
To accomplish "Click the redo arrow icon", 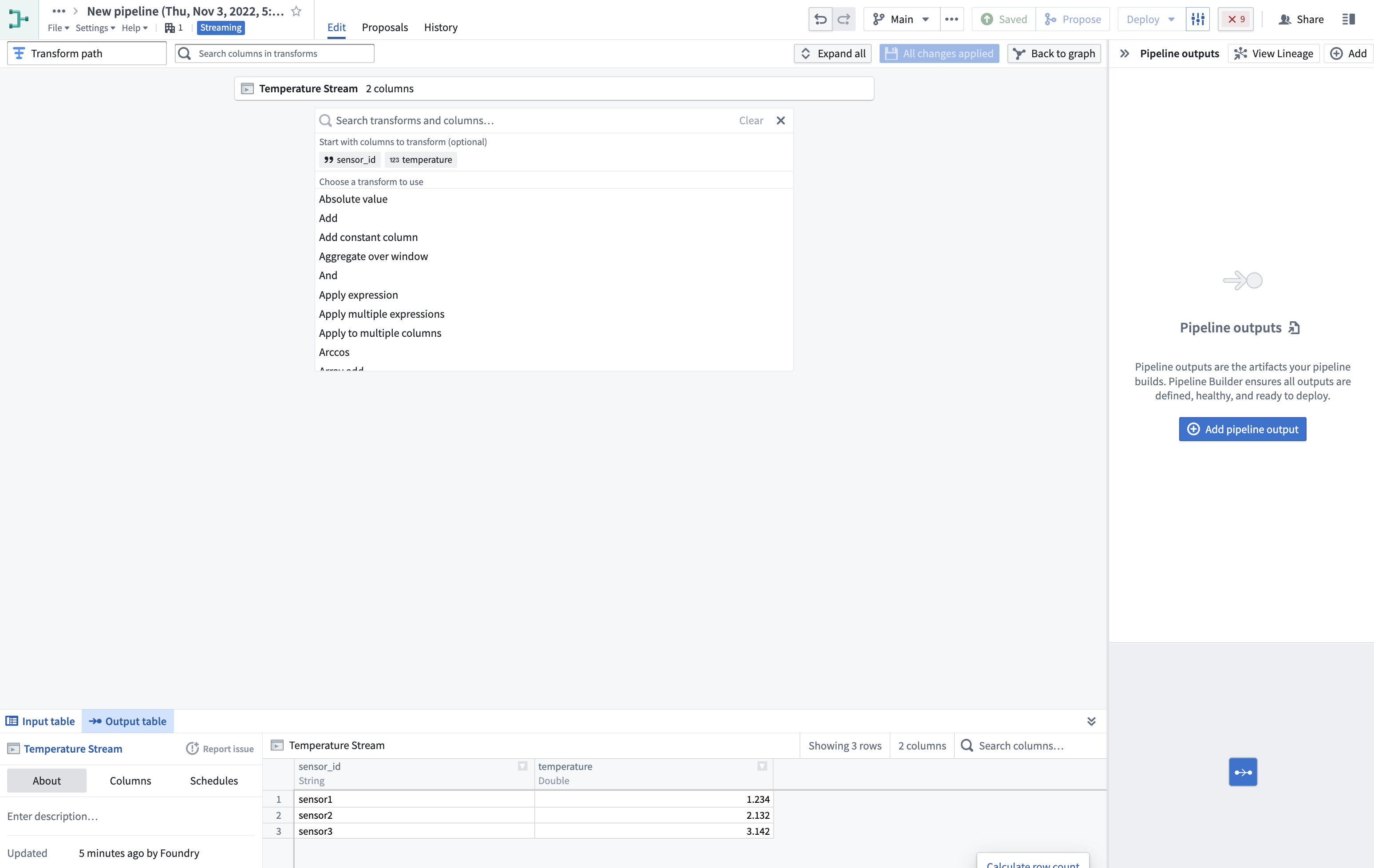I will pyautogui.click(x=845, y=19).
